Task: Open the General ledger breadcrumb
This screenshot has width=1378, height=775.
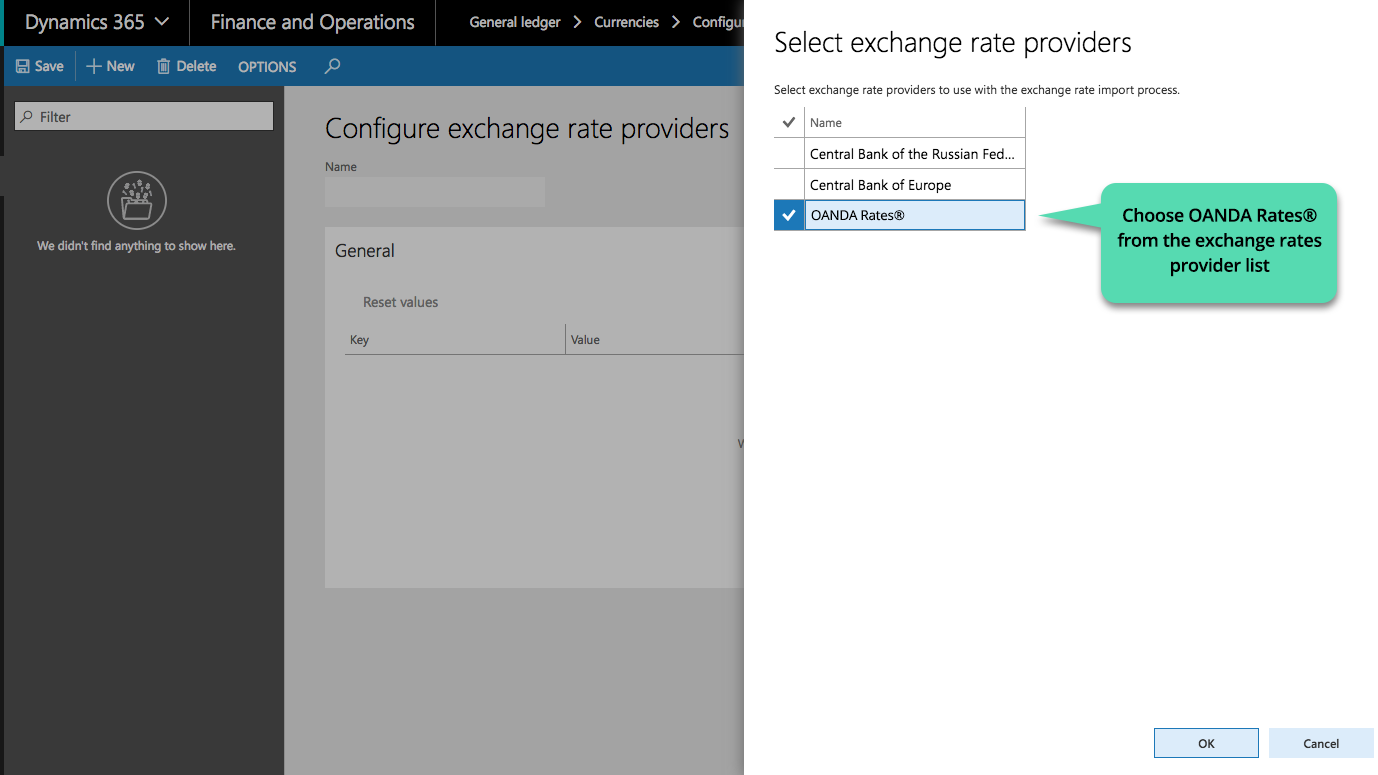Action: [515, 22]
